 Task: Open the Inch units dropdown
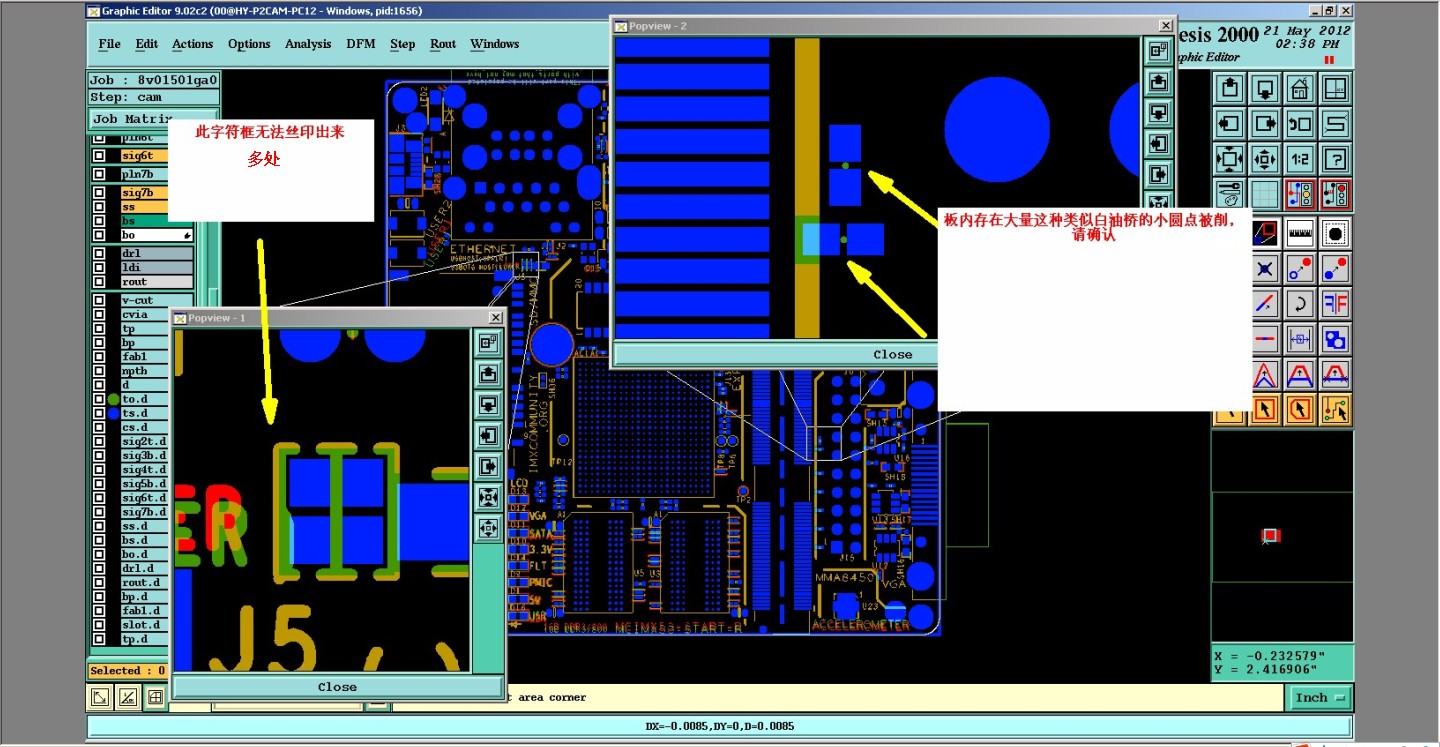[x=1319, y=697]
